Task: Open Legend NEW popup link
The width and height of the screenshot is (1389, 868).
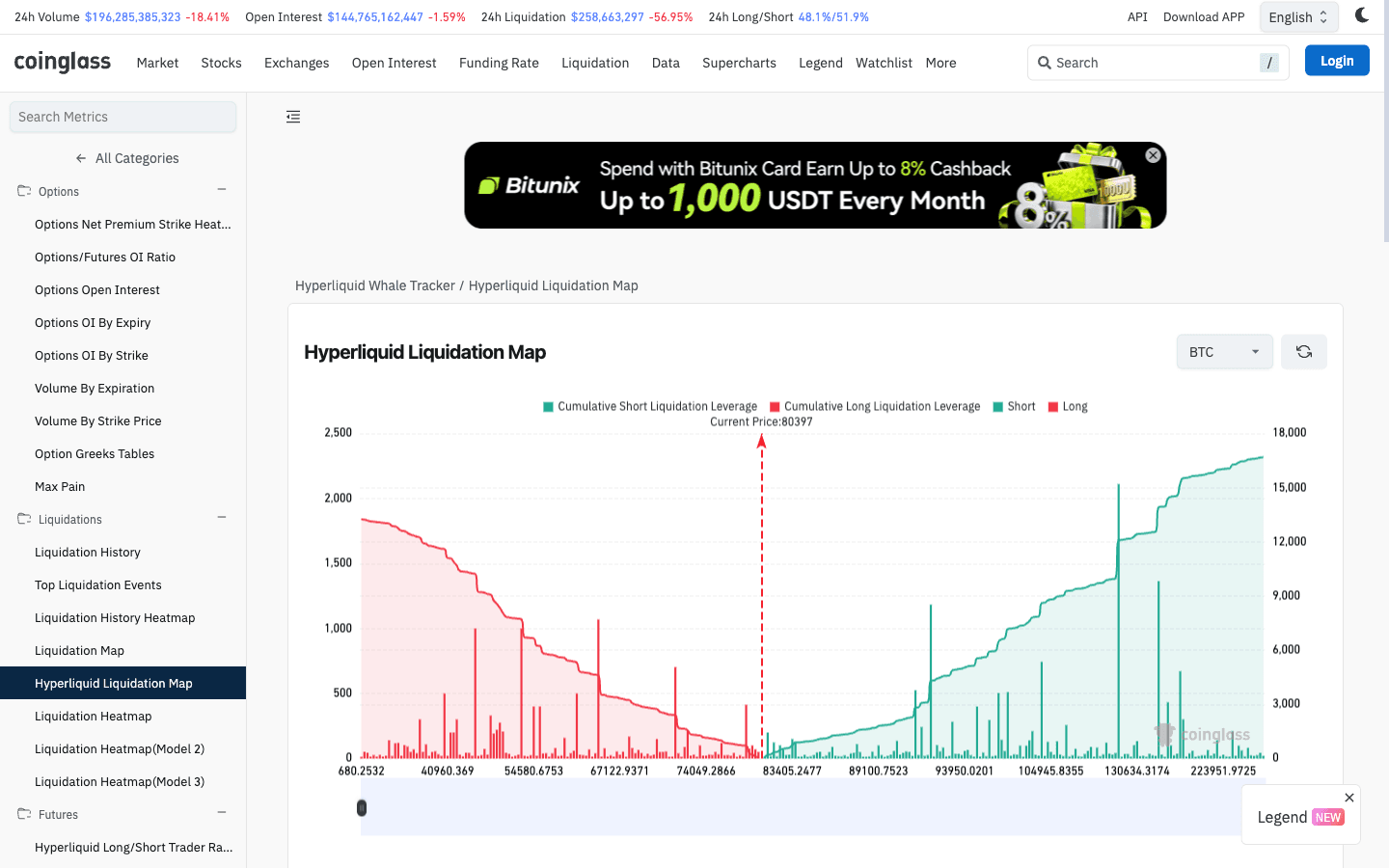Action: (x=1300, y=817)
